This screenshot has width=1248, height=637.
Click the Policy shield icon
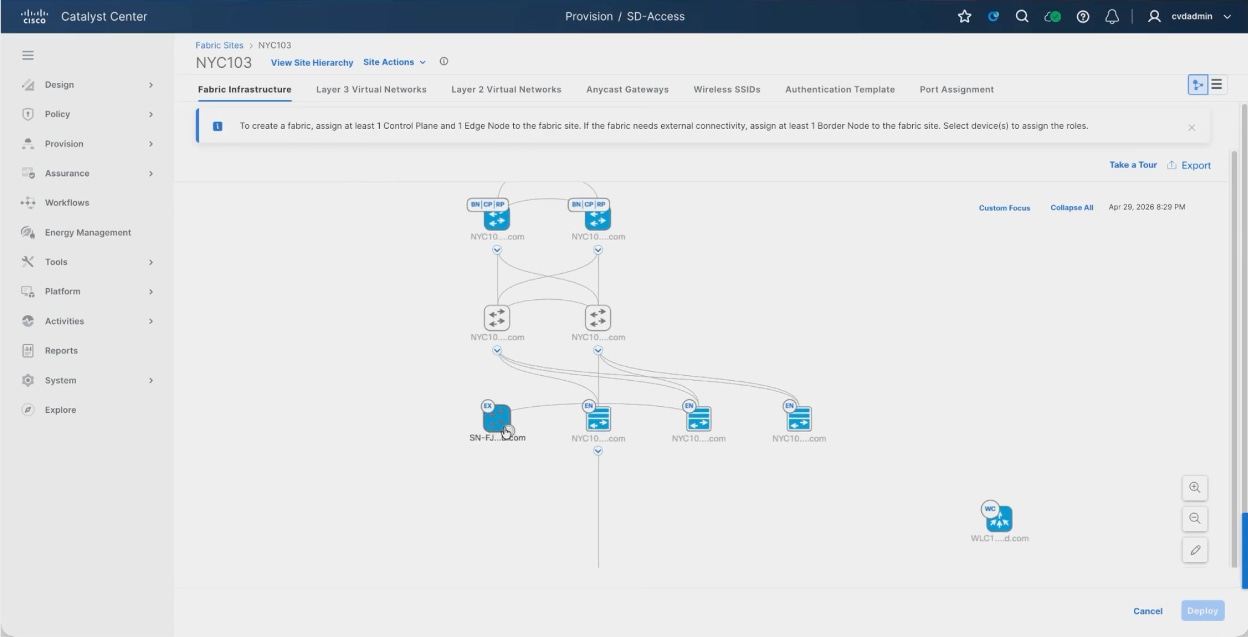[28, 114]
